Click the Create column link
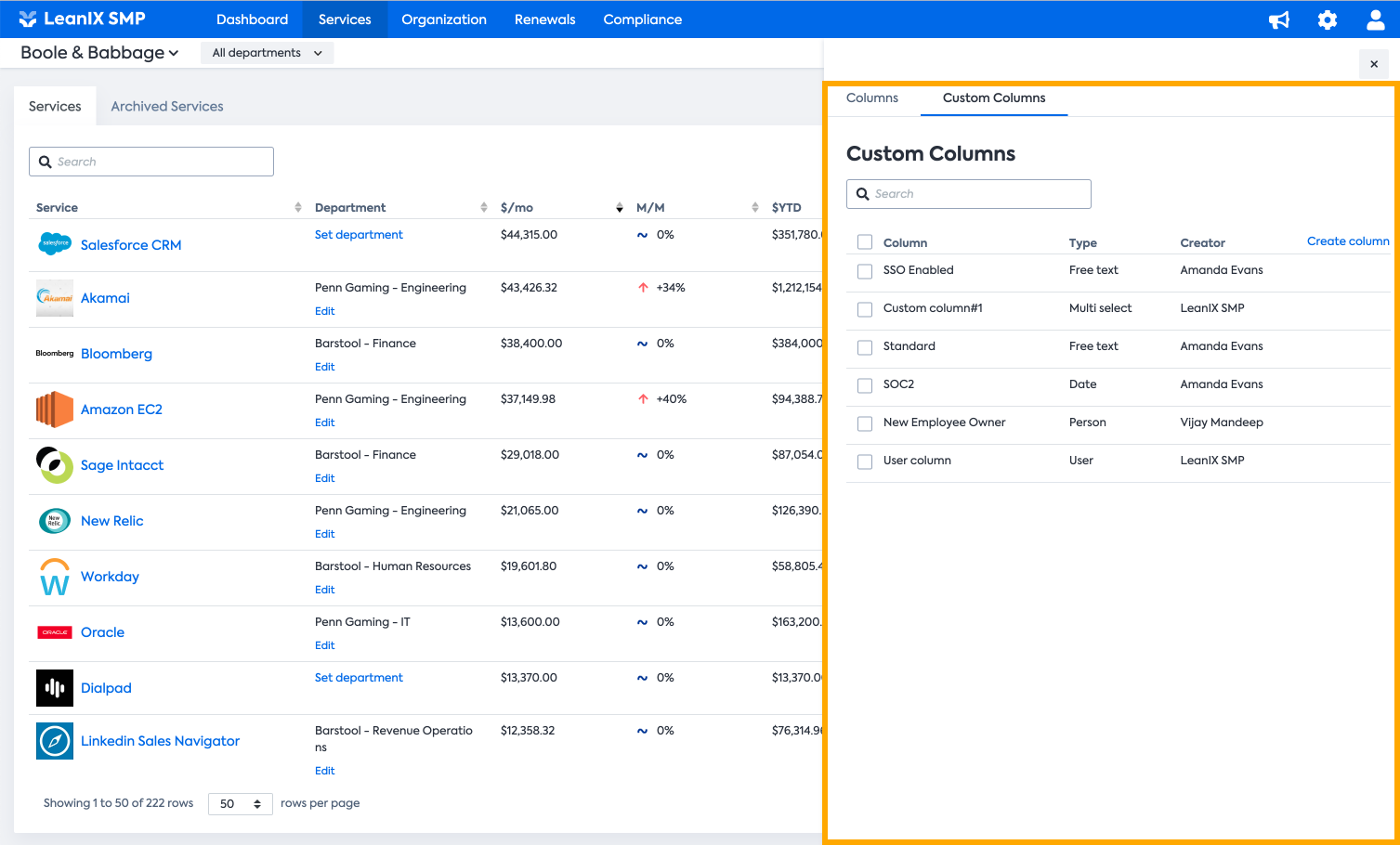Screen dimensions: 1400x845 click(x=1347, y=241)
